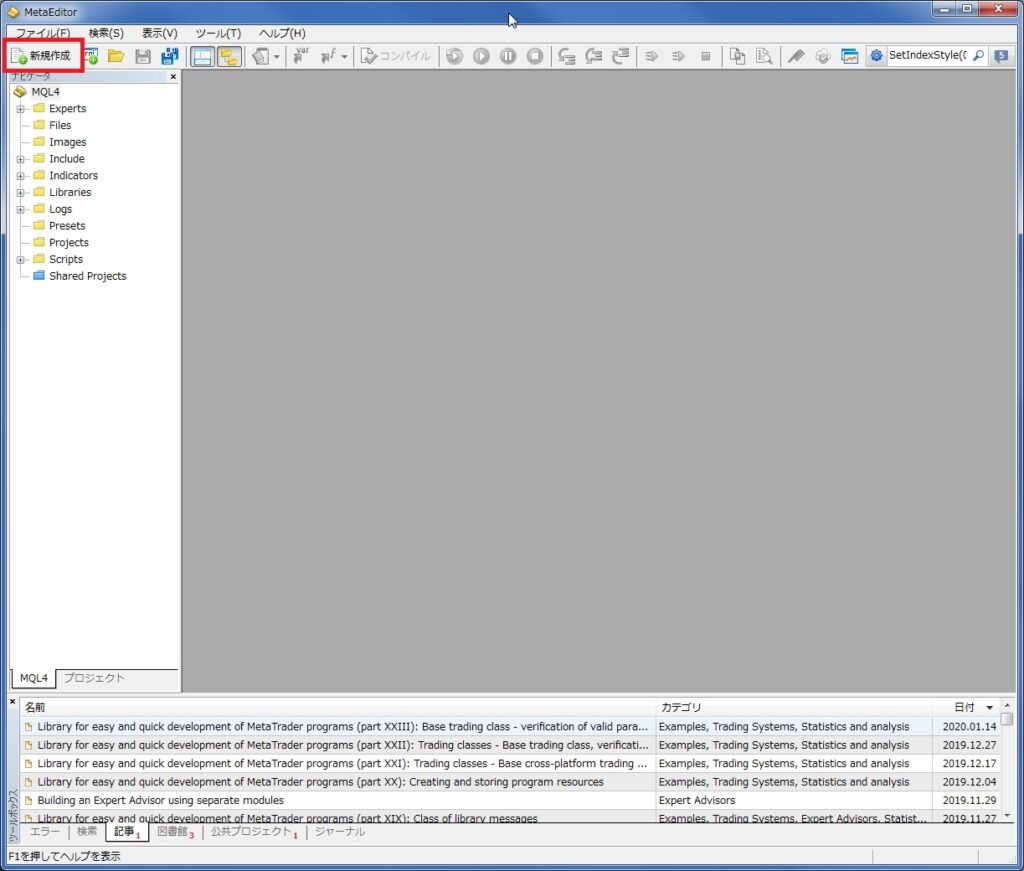Click the trading terminal chart window icon
Screen dimensions: 1024x871
tap(850, 57)
